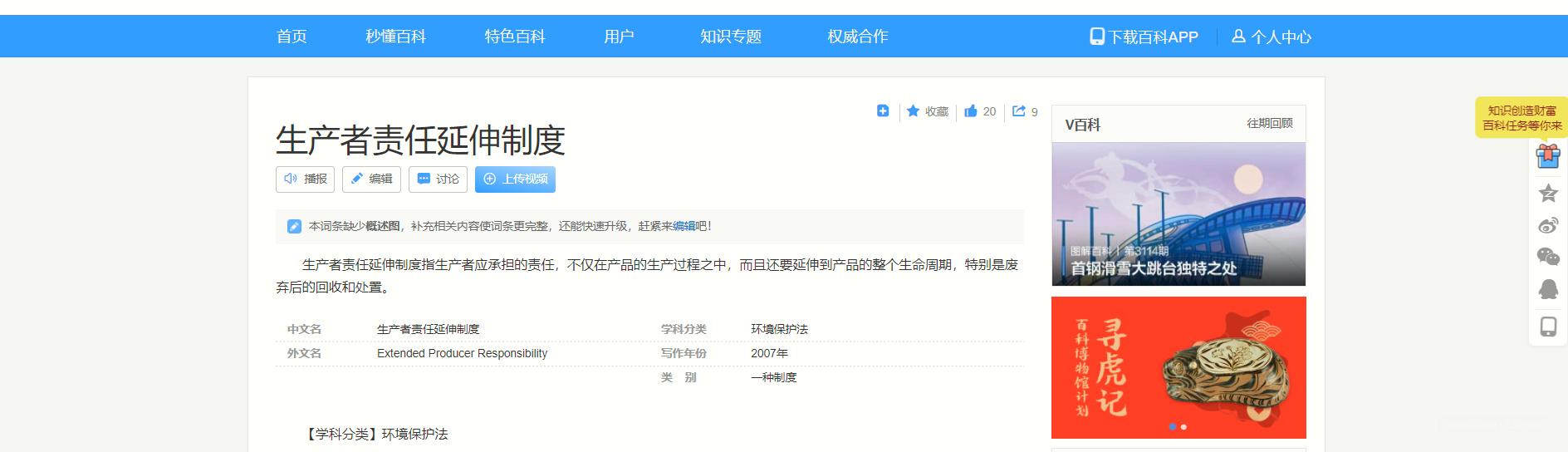Viewport: 1568px width, 452px height.
Task: Click the 知识创造财富 yellow tooltip banner
Action: 1521,117
